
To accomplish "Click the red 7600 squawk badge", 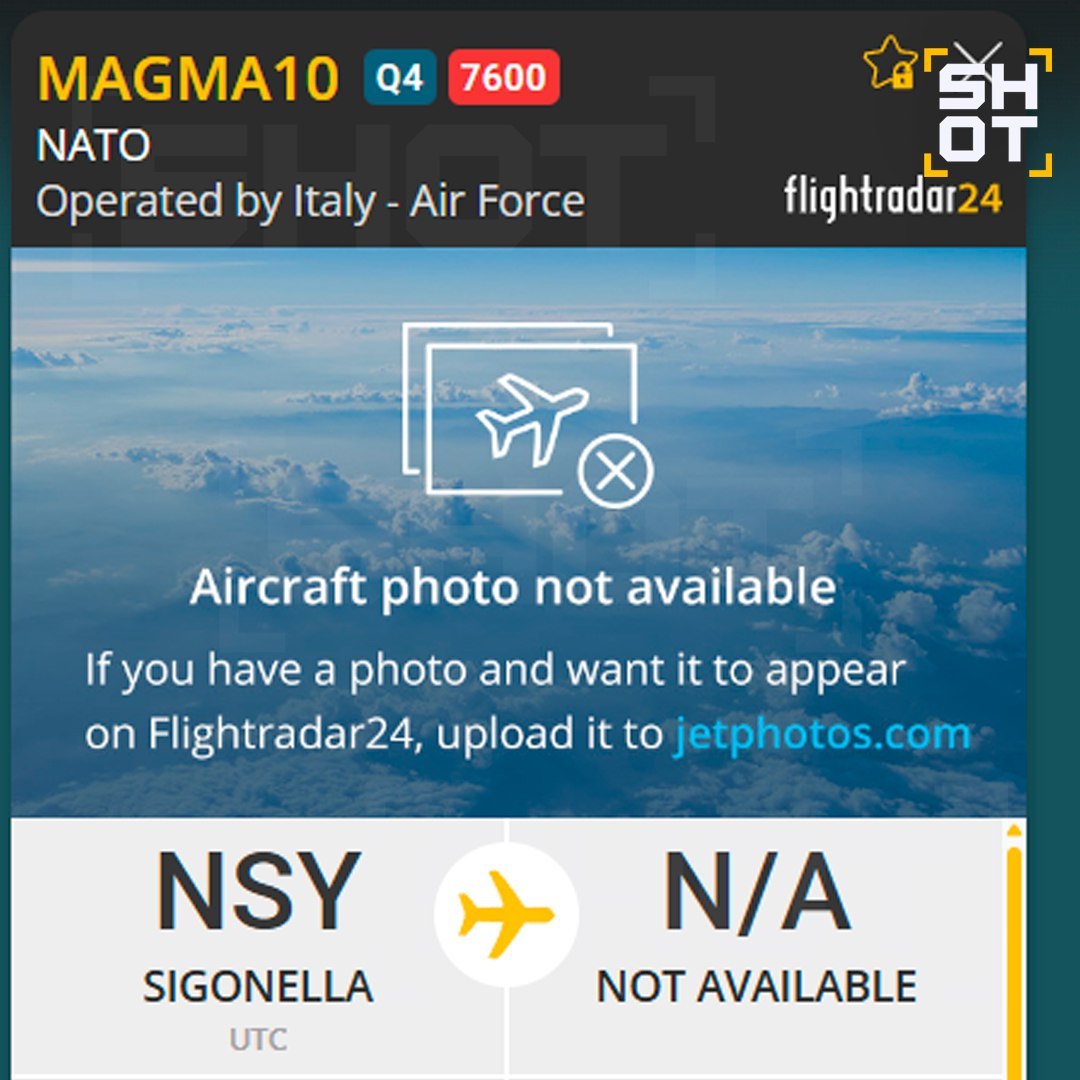I will [x=503, y=77].
